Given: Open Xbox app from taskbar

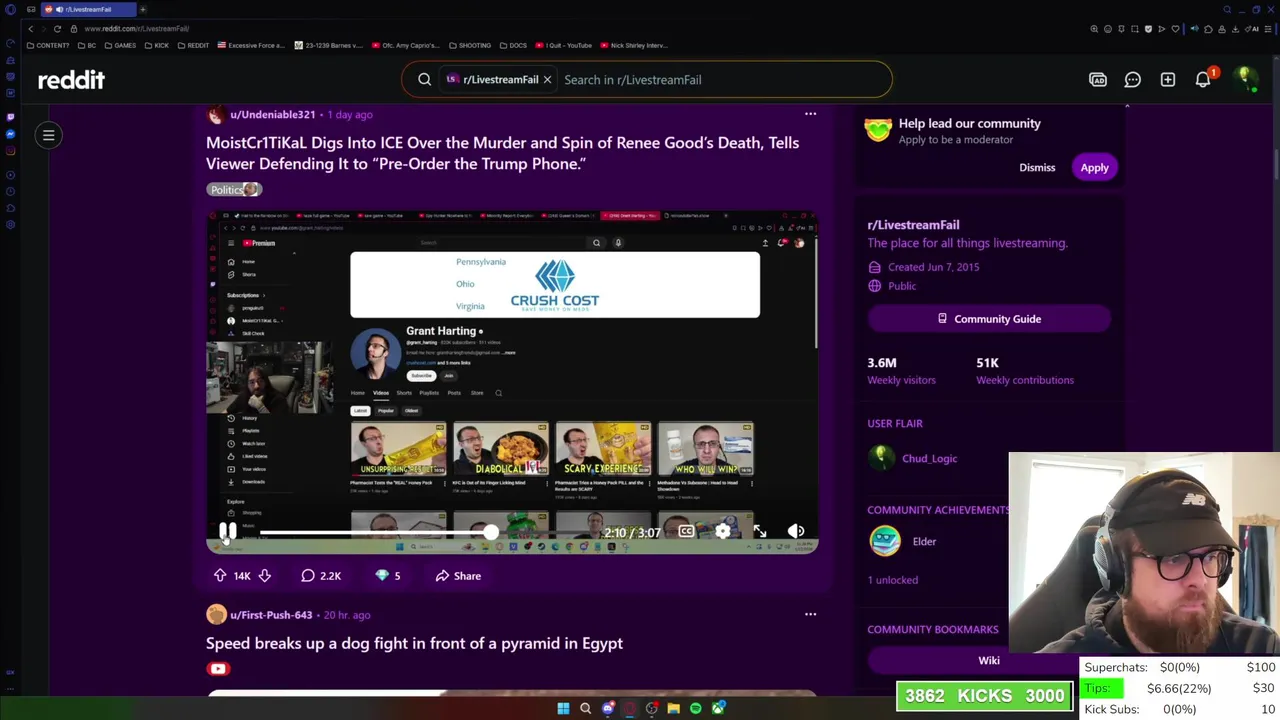Looking at the screenshot, I should [717, 708].
